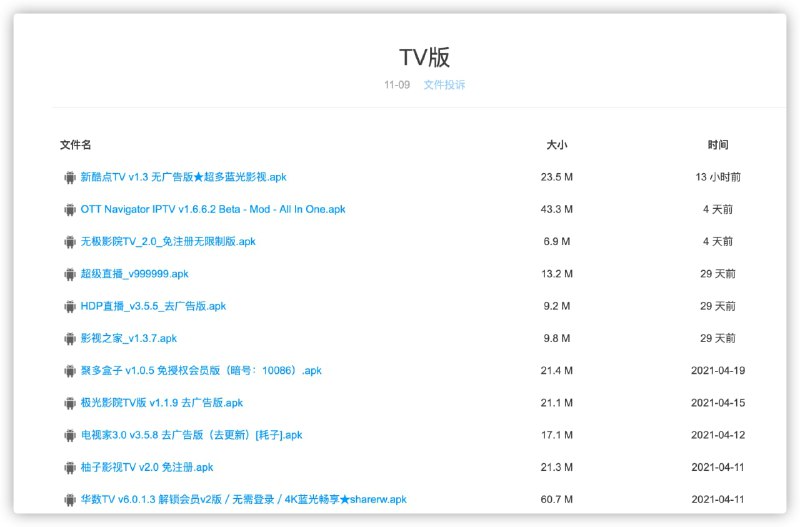Click the Android icon beside 柚子影视TV v2.0
Viewport: 800px width, 527px height.
click(x=70, y=468)
